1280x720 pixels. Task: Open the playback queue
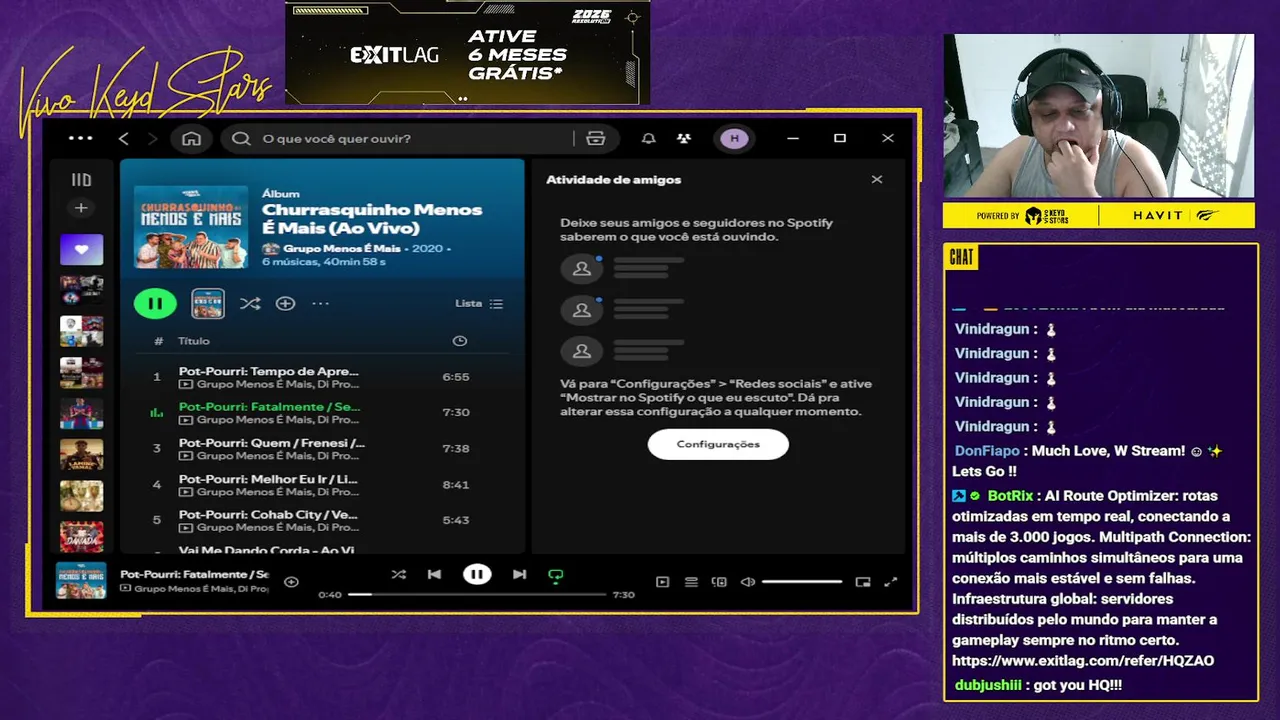coord(691,582)
